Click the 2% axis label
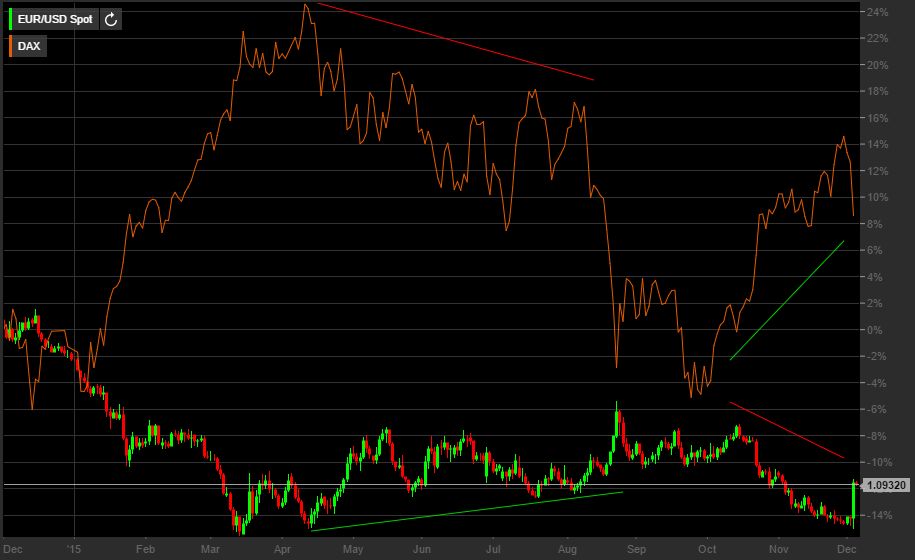This screenshot has width=915, height=560. [874, 303]
